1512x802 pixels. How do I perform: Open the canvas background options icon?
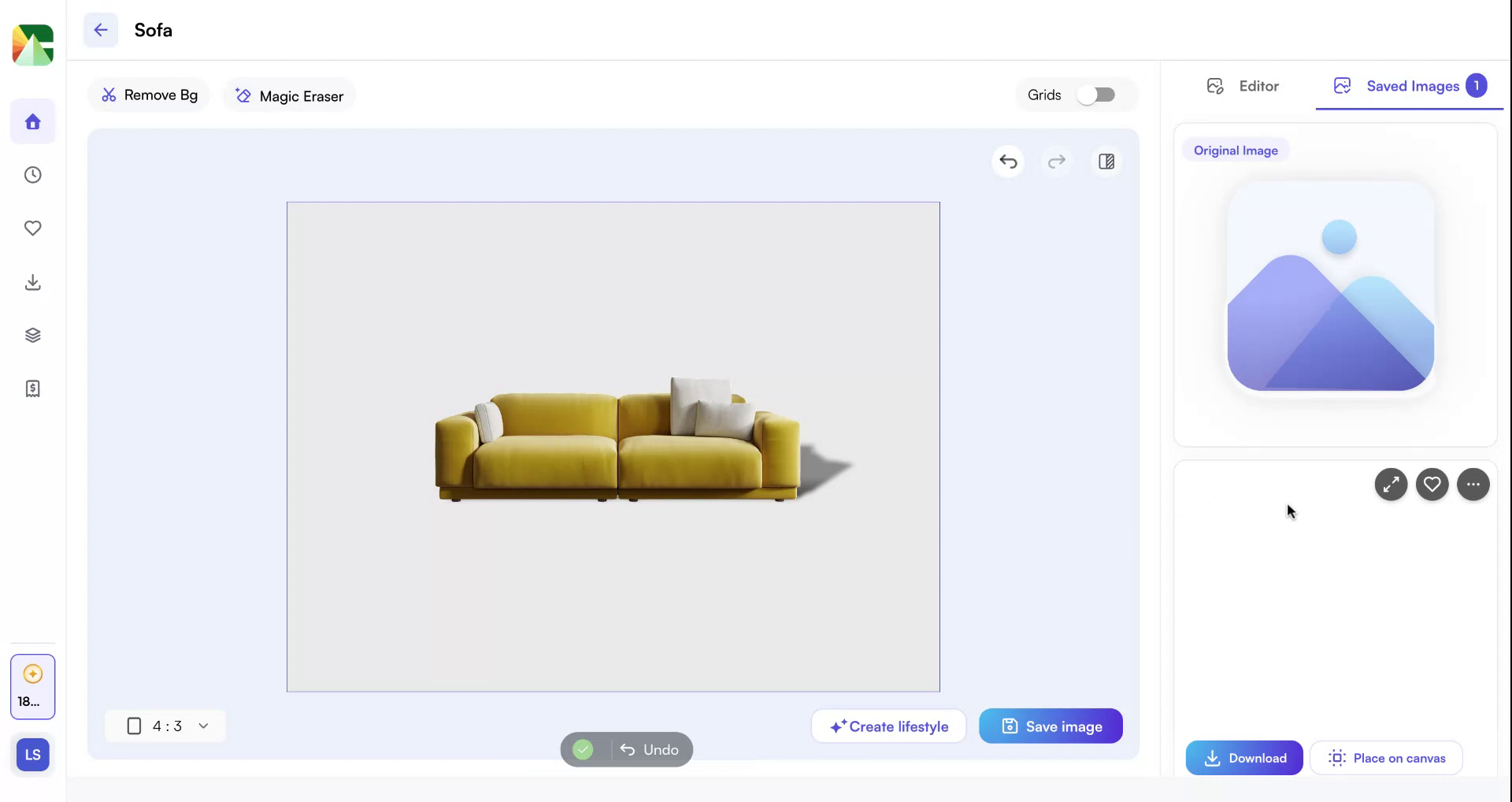[x=1106, y=162]
